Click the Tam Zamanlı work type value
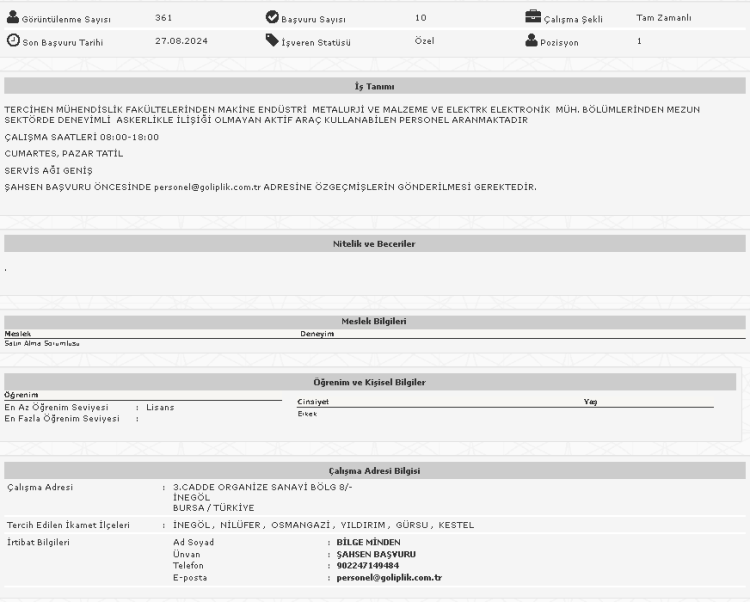This screenshot has width=750, height=602. [x=663, y=18]
